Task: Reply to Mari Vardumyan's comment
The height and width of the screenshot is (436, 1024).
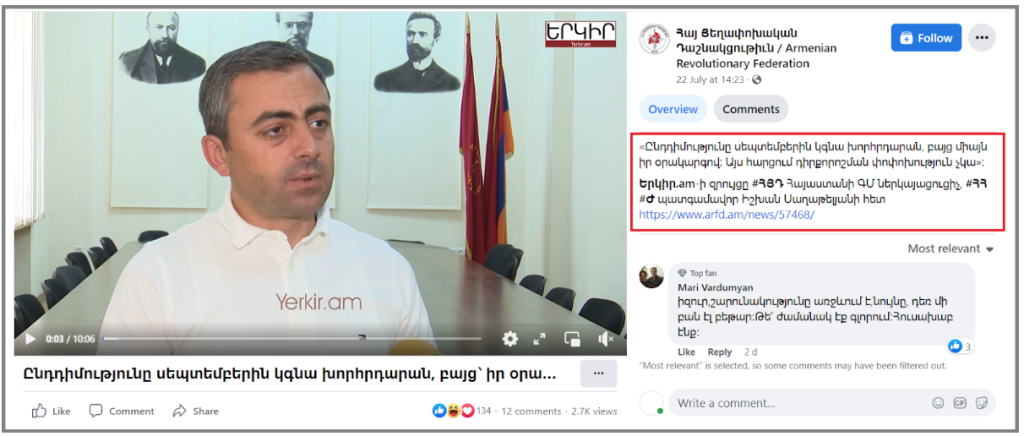Action: point(720,352)
